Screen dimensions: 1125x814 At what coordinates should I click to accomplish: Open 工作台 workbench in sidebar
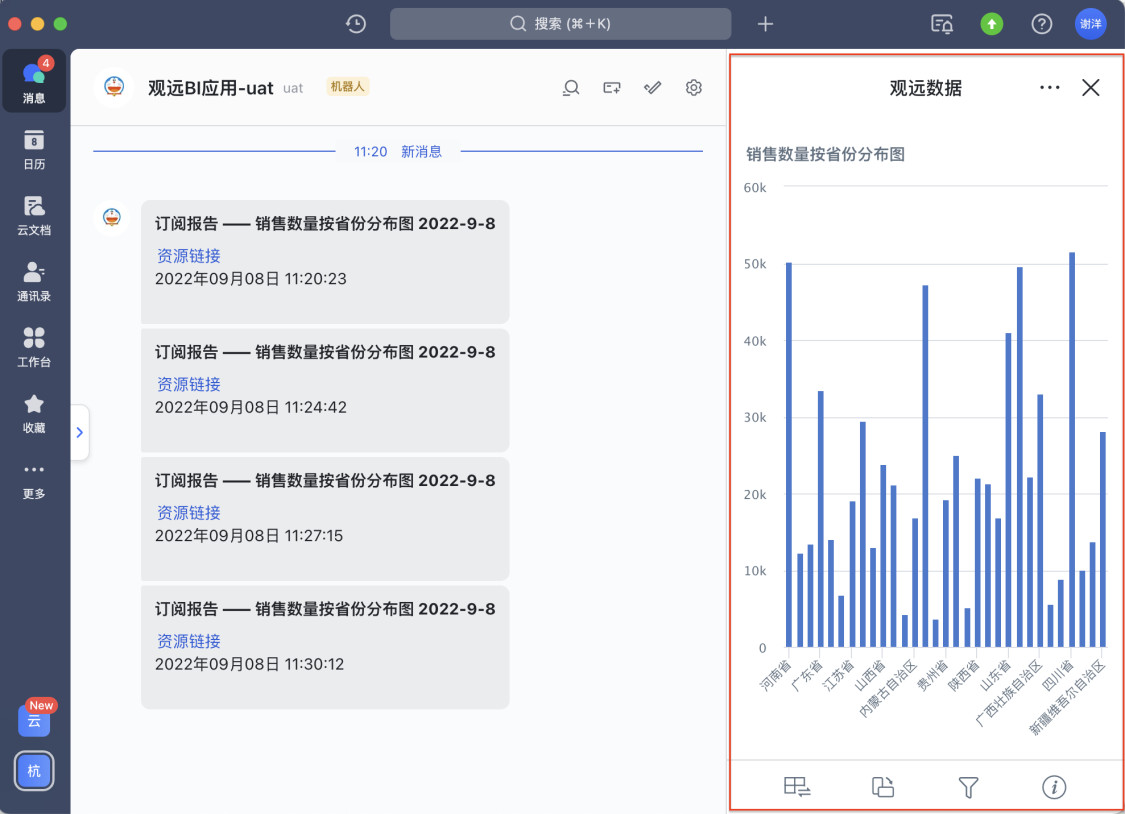pyautogui.click(x=34, y=346)
